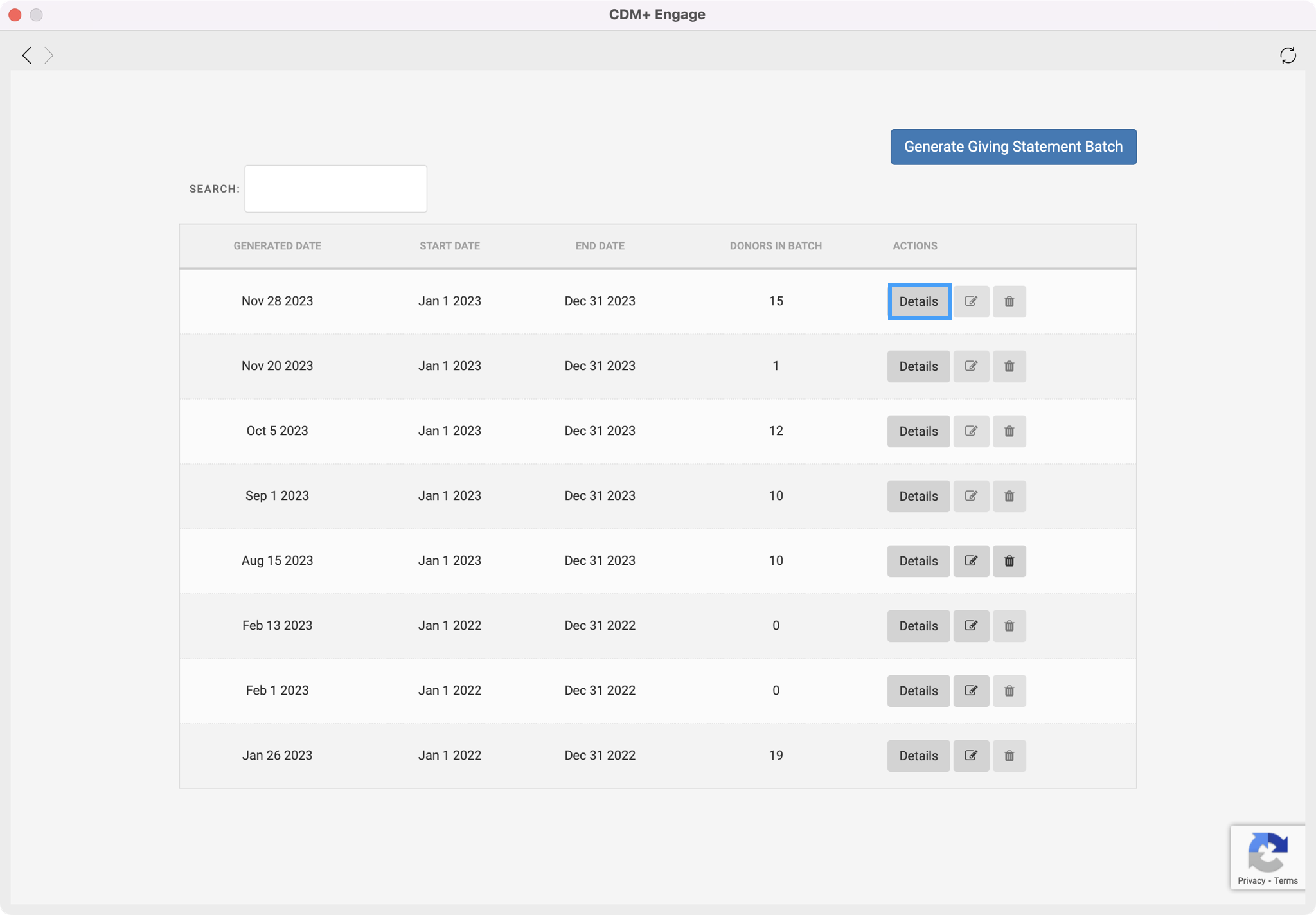Open the reCAPTCHA Terms link
1316x915 pixels.
(x=1286, y=881)
